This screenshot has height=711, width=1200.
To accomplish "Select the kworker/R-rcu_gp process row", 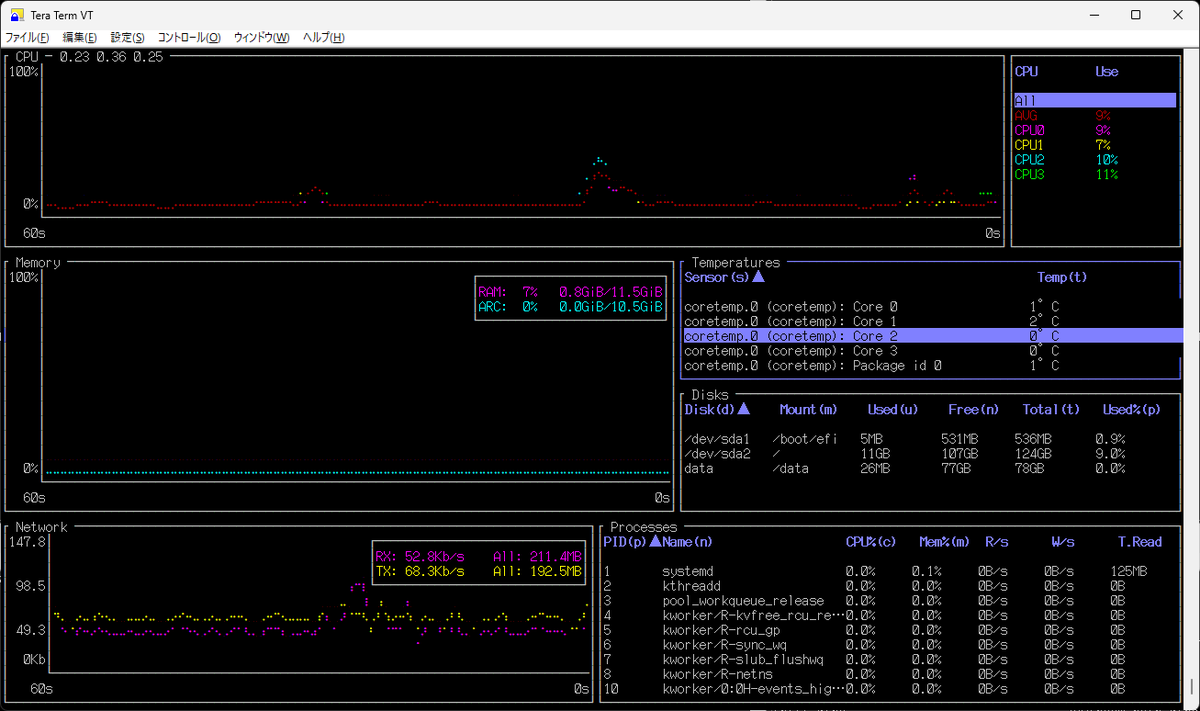I will tap(890, 630).
